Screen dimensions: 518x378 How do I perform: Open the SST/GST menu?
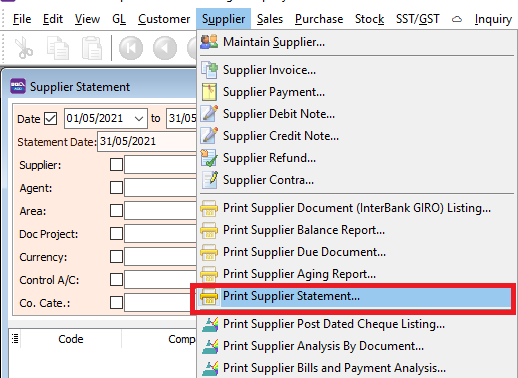(418, 19)
